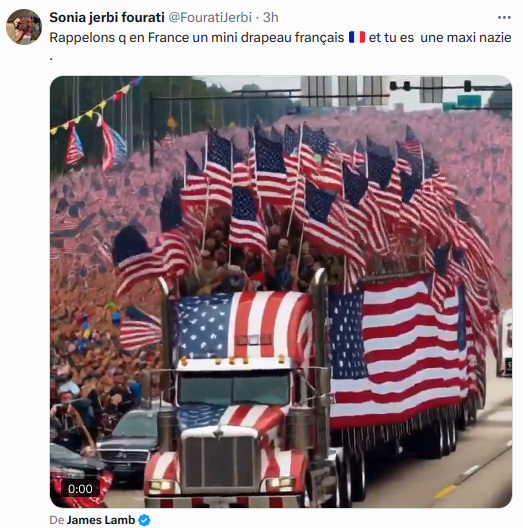This screenshot has height=528, width=523.
Task: Play the embedded flag truck video
Action: click(281, 292)
